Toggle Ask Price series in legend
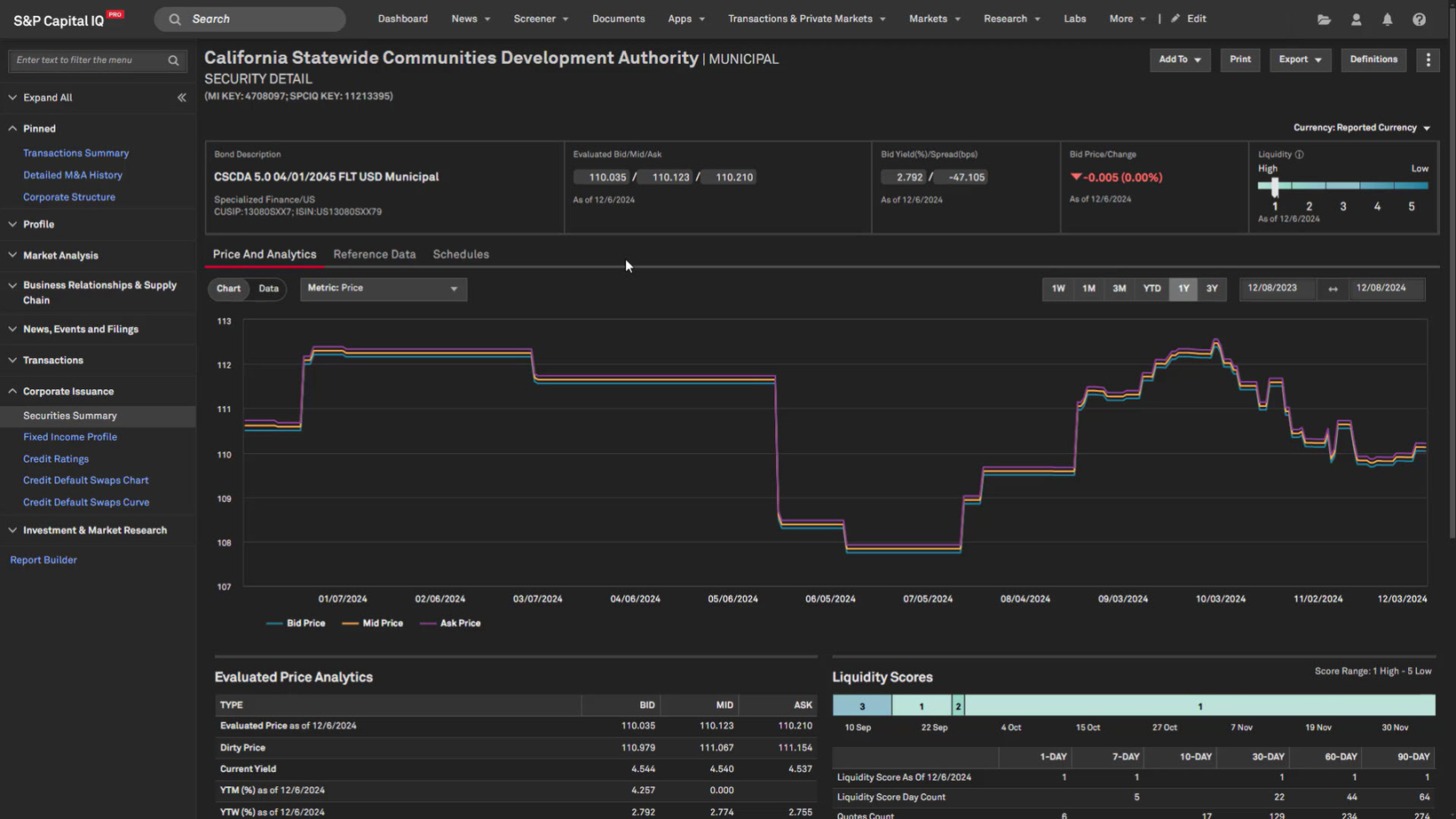 [x=450, y=624]
